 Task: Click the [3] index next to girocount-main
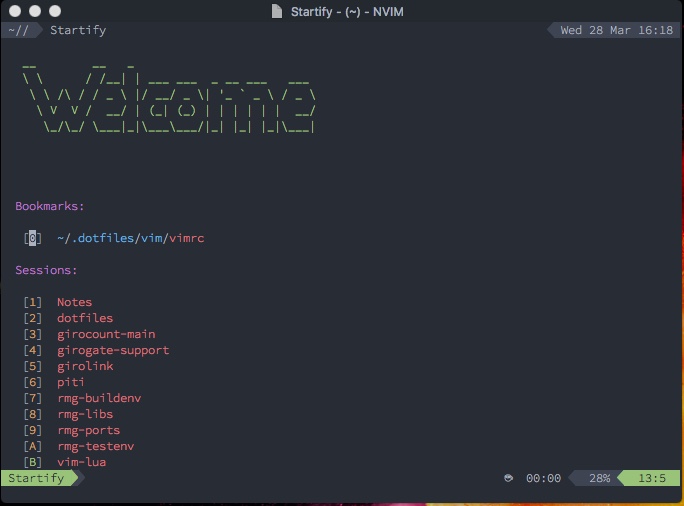tap(33, 335)
